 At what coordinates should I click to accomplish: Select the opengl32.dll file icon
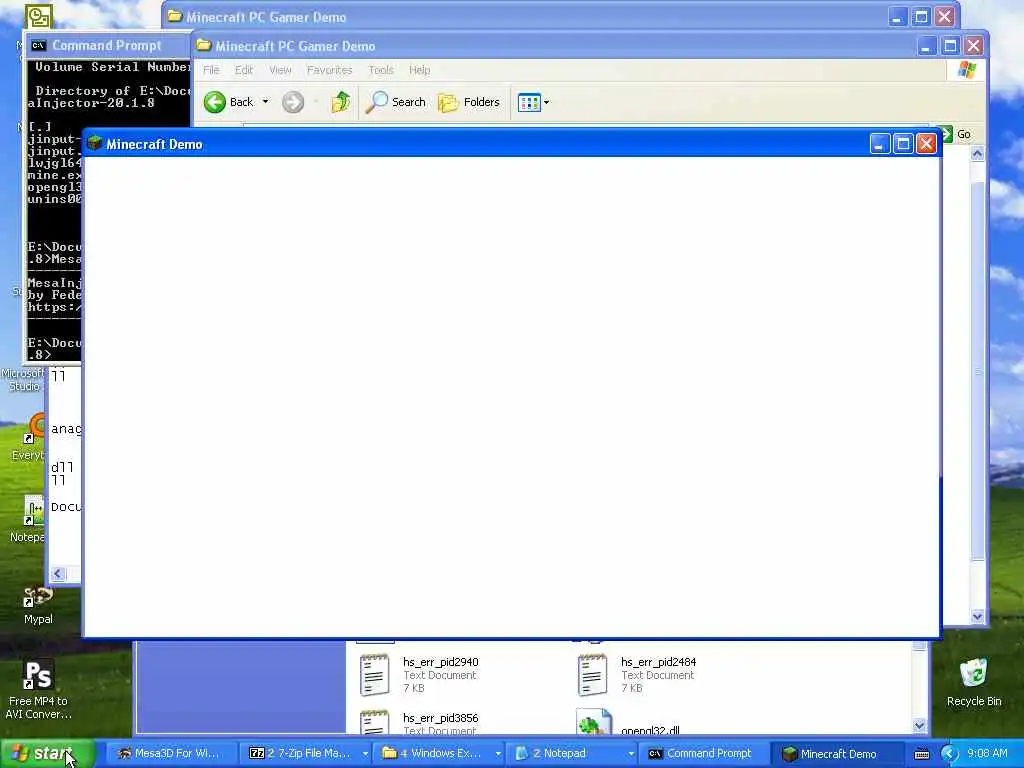tap(593, 722)
